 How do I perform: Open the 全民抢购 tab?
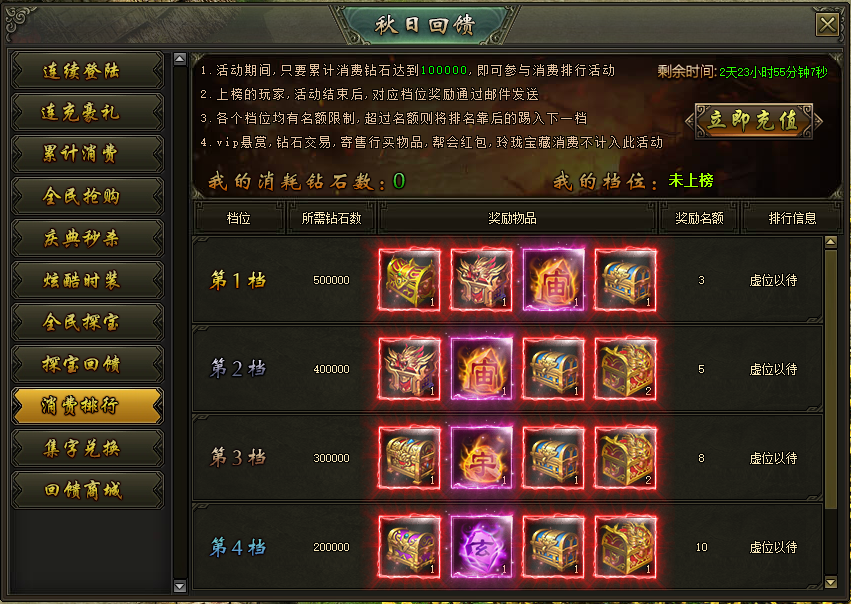coord(87,196)
